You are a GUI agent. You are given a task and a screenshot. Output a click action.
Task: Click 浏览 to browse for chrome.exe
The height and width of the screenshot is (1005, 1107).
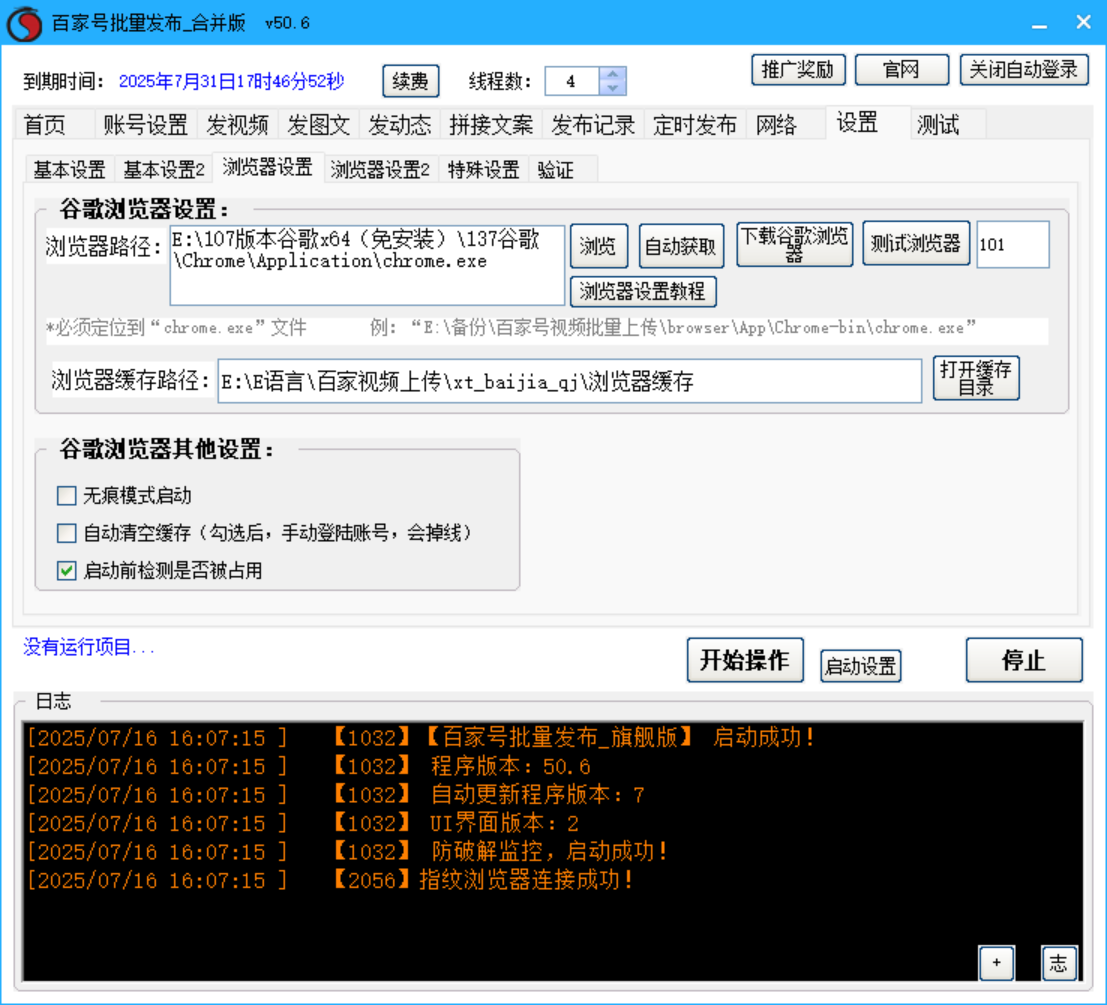point(598,246)
